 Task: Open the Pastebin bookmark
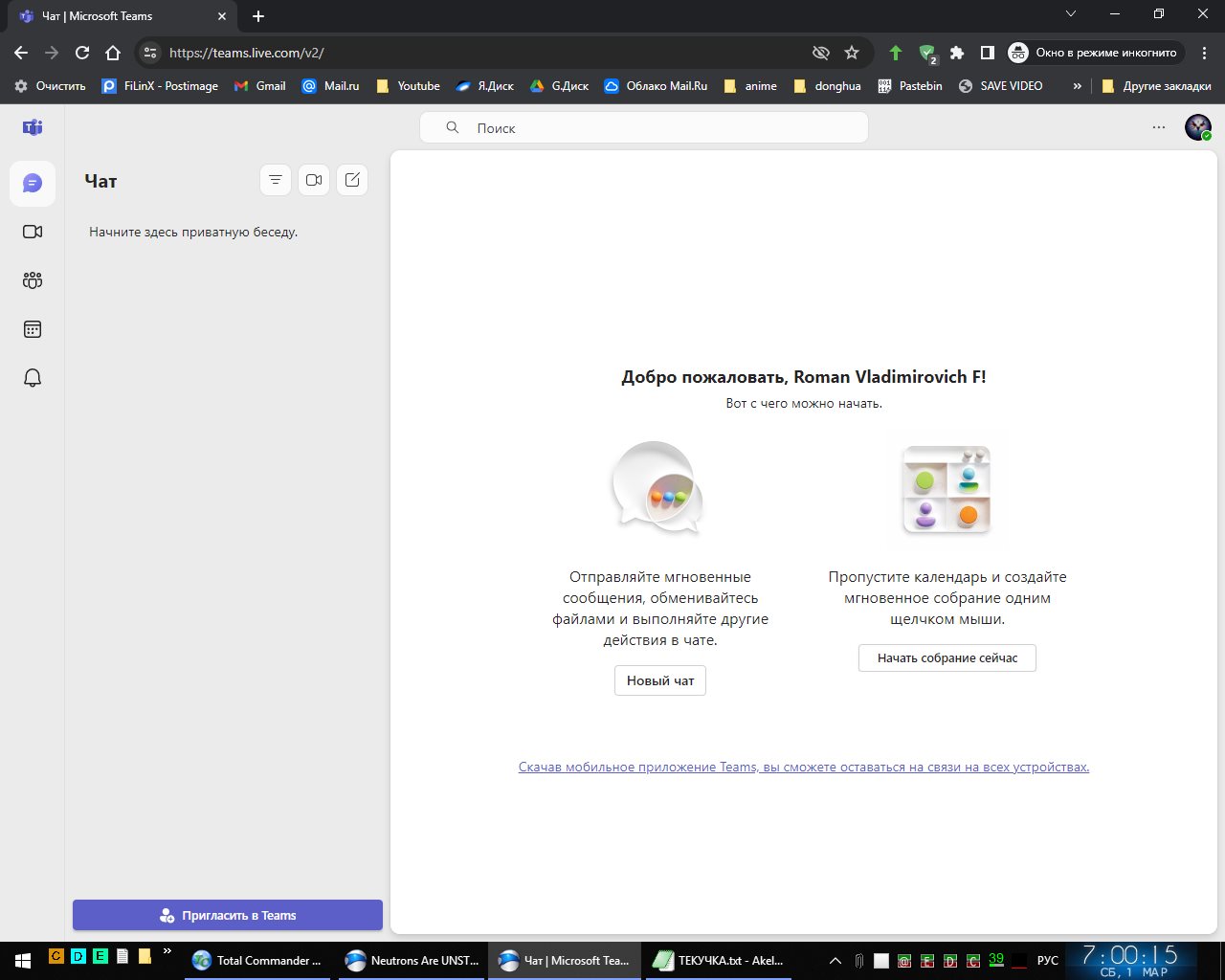click(910, 86)
